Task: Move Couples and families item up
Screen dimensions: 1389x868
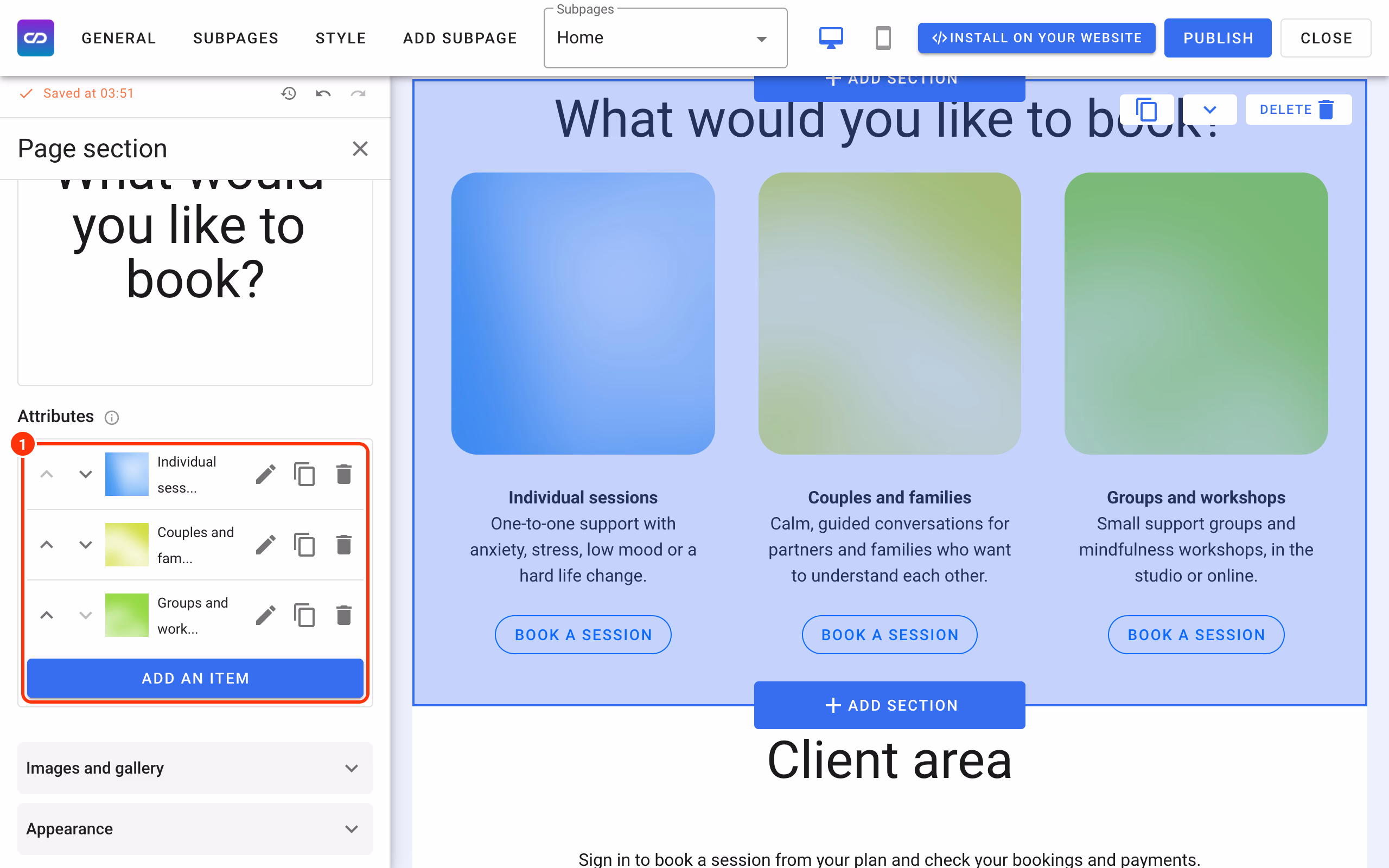Action: pos(47,545)
